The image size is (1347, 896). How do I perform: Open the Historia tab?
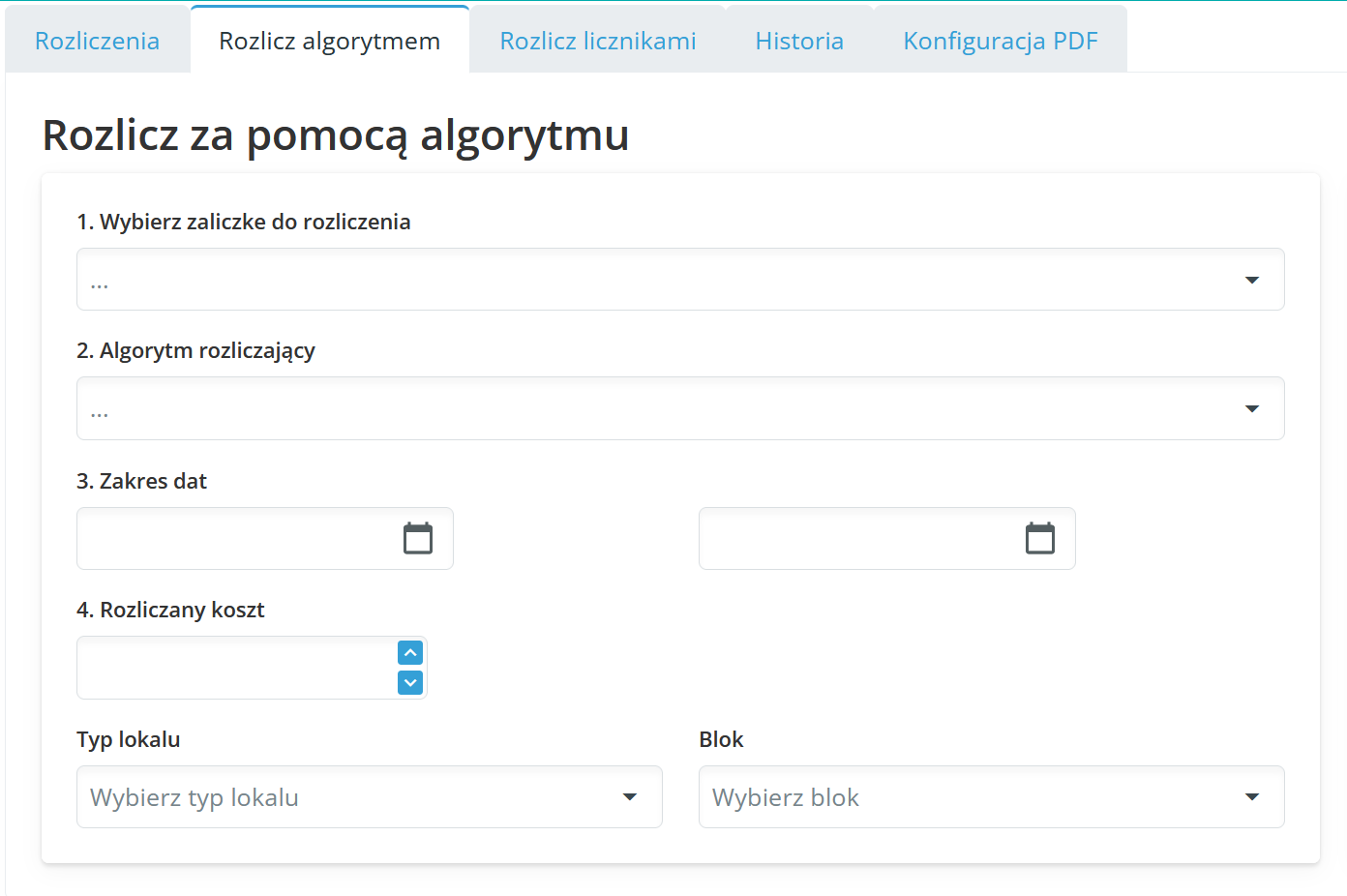pyautogui.click(x=799, y=41)
